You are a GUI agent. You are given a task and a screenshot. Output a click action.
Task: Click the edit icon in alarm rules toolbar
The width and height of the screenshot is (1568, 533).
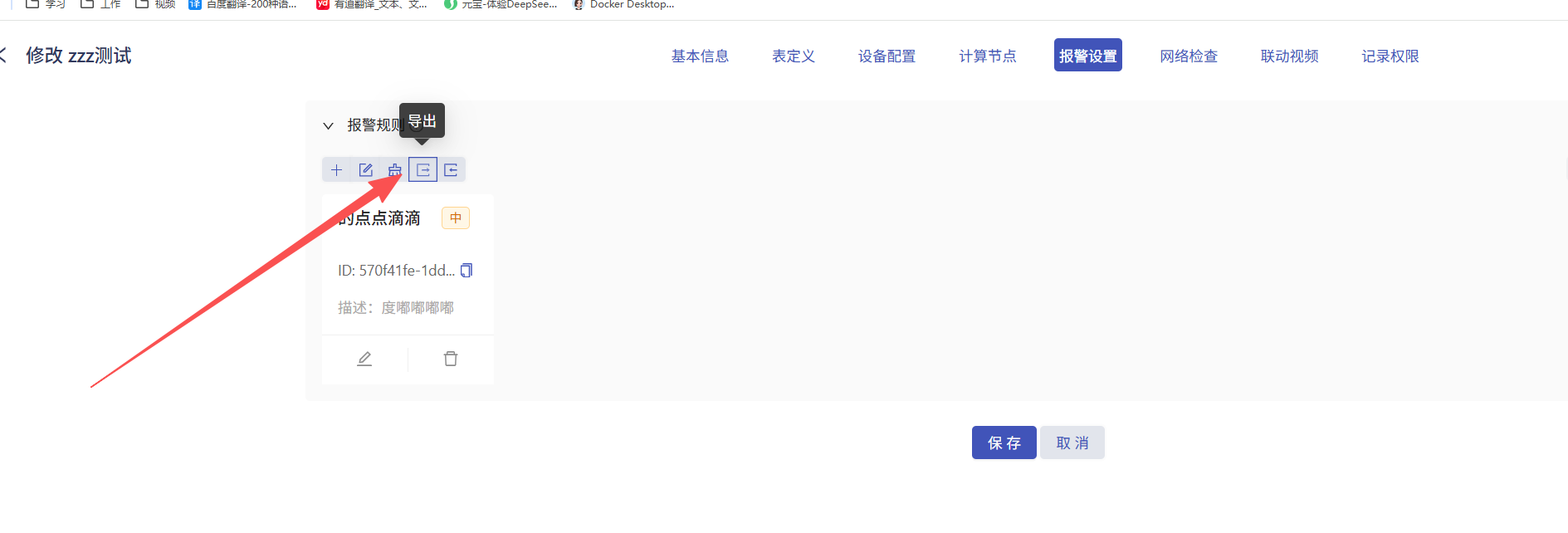365,170
